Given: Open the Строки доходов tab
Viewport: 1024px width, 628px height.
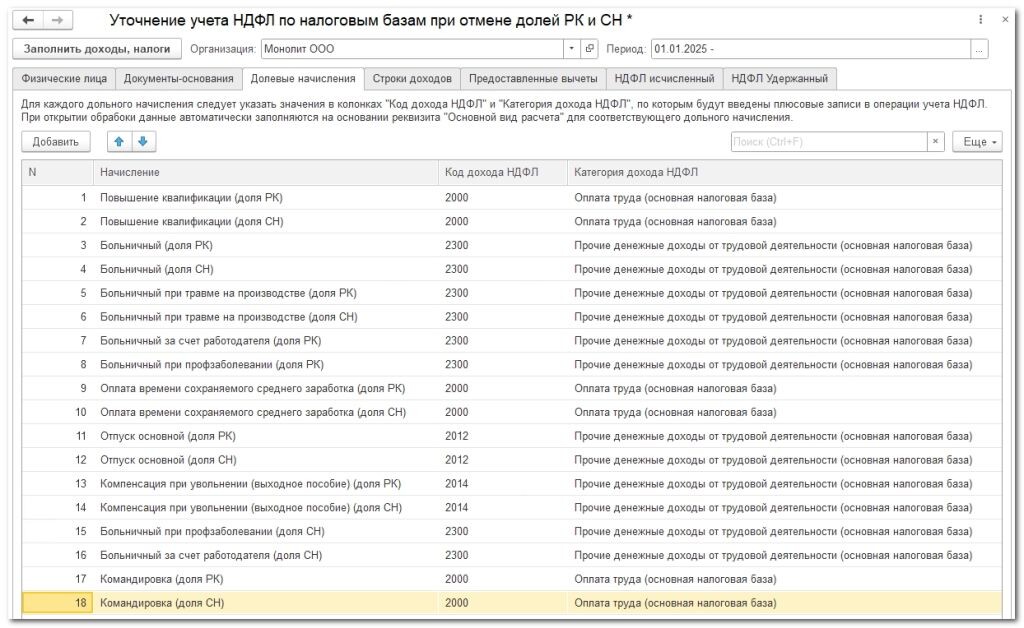Looking at the screenshot, I should (412, 78).
